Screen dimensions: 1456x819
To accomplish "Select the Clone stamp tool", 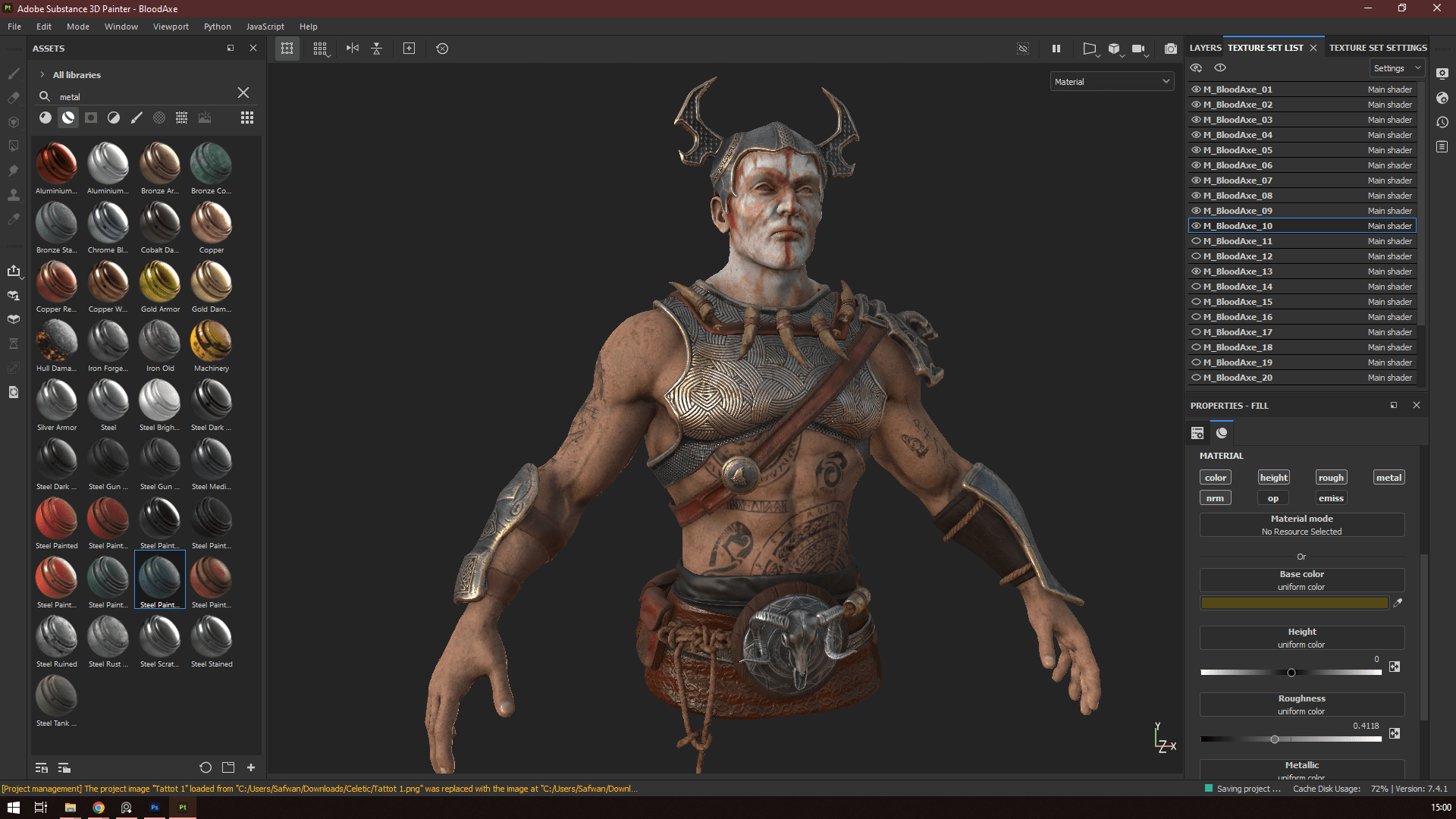I will [14, 195].
